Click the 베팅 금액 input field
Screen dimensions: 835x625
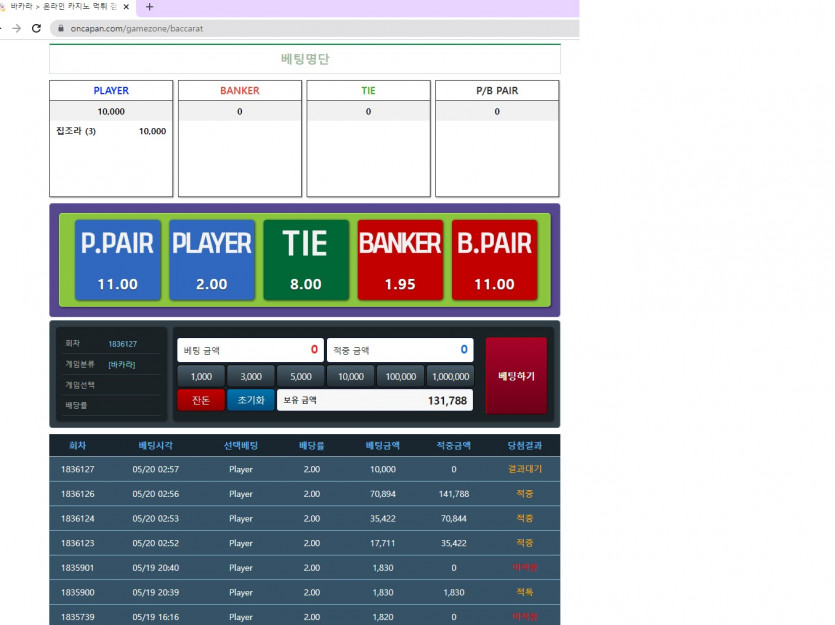[250, 350]
